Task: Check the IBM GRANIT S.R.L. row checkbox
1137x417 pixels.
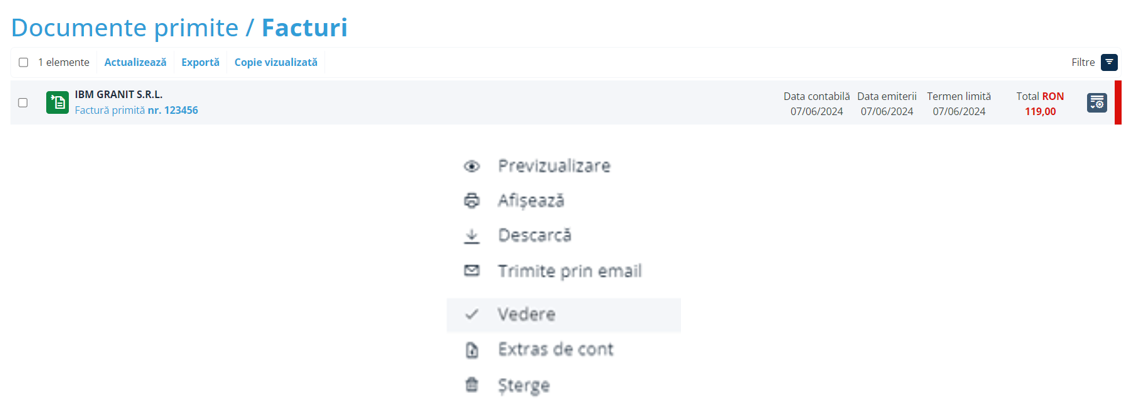Action: (x=24, y=102)
